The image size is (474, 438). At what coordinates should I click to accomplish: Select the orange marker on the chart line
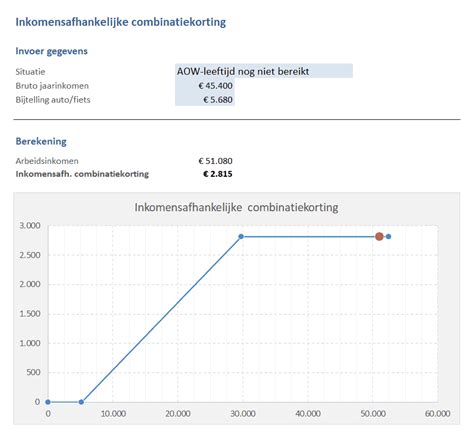[379, 237]
